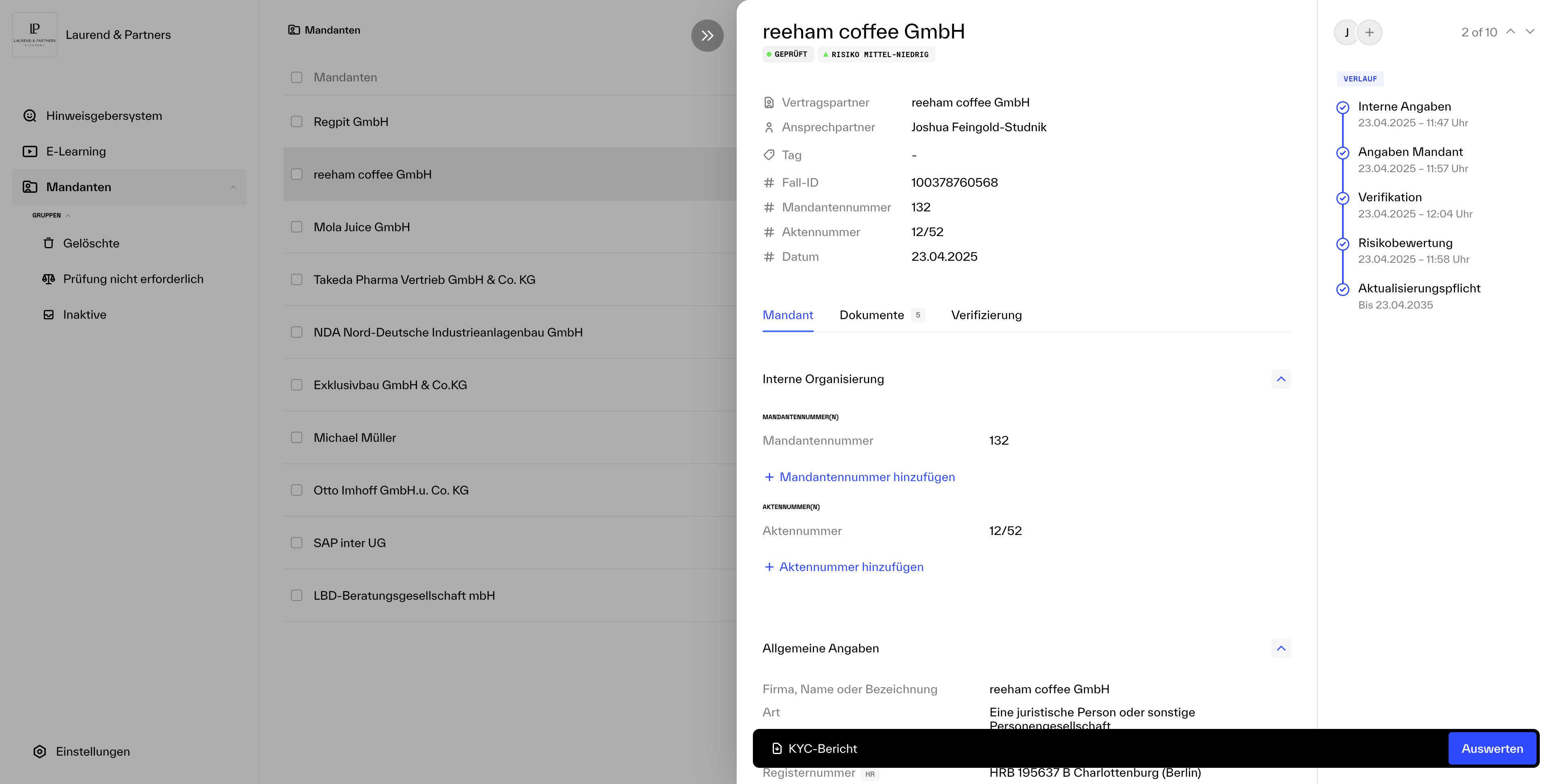The width and height of the screenshot is (1556, 784).
Task: Collapse the GRUPPEN section in the sidebar
Action: click(68, 215)
